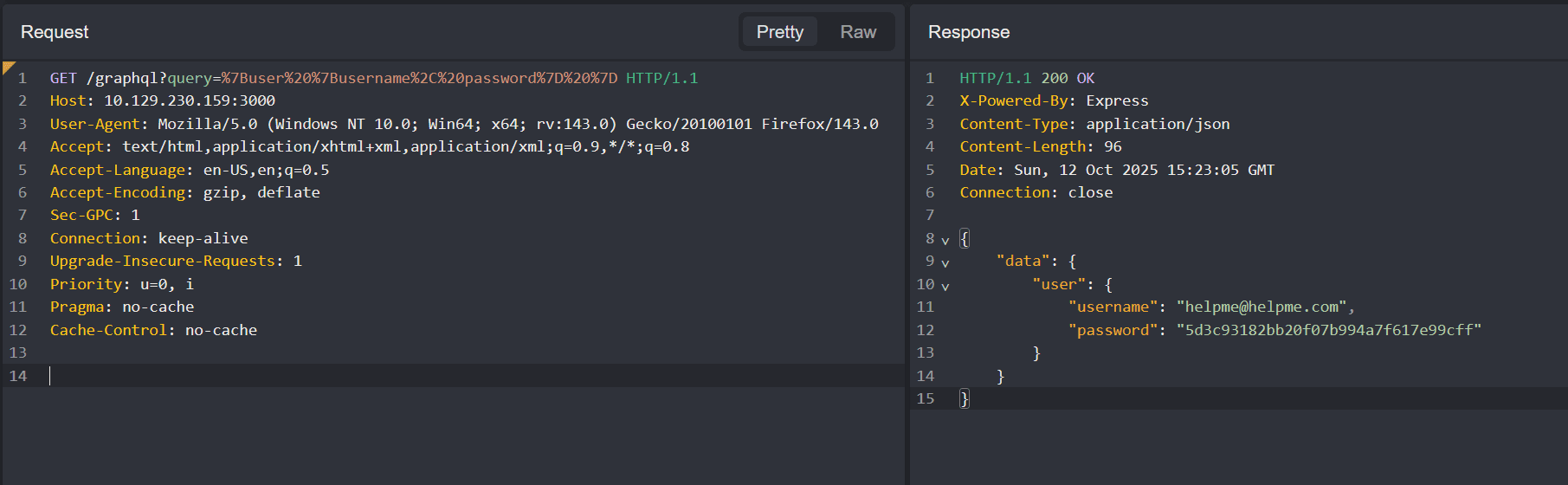Image resolution: width=1568 pixels, height=485 pixels.
Task: Click the GET method in the request line
Action: [x=63, y=78]
